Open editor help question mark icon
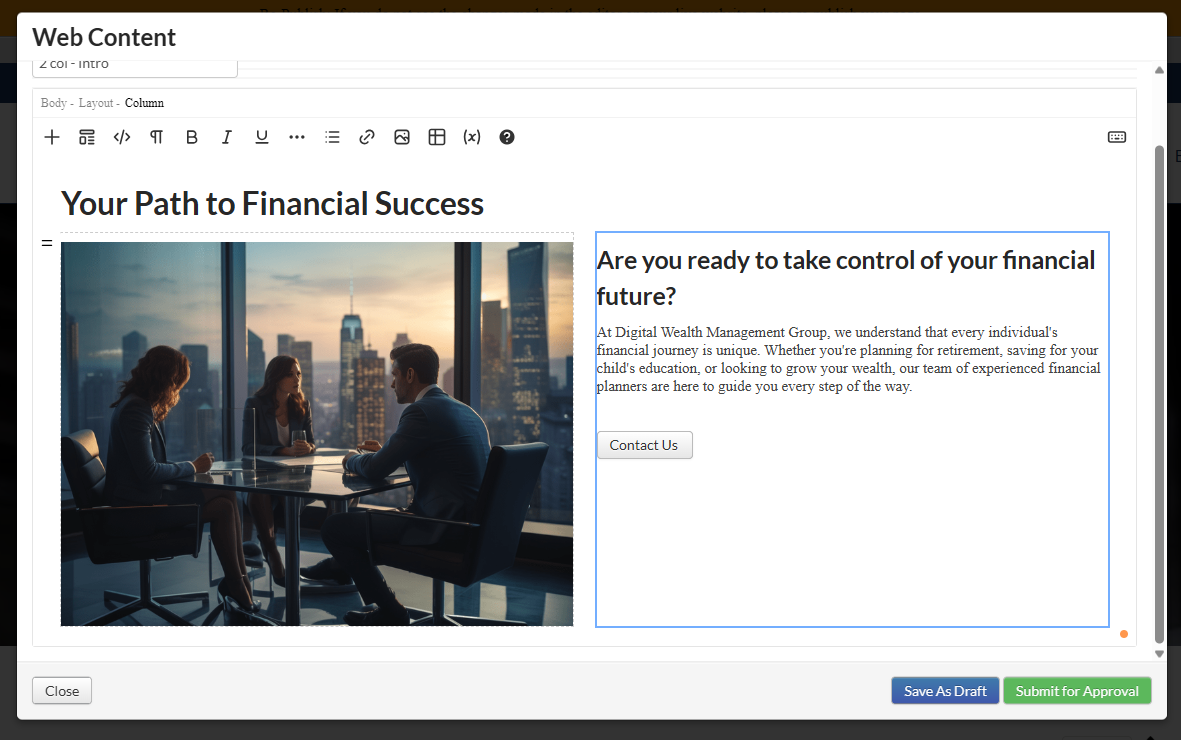The image size is (1181, 740). [x=507, y=137]
